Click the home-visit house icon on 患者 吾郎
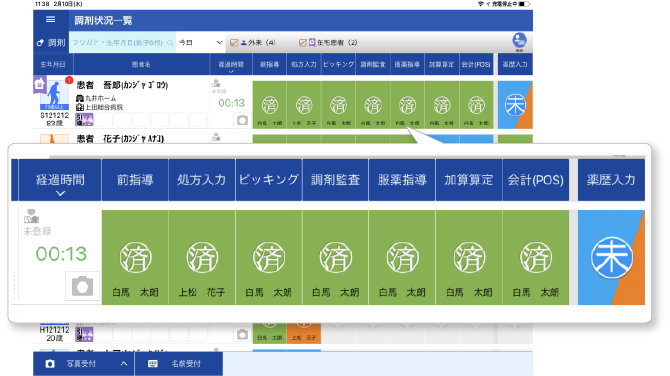670x376 pixels. click(39, 85)
